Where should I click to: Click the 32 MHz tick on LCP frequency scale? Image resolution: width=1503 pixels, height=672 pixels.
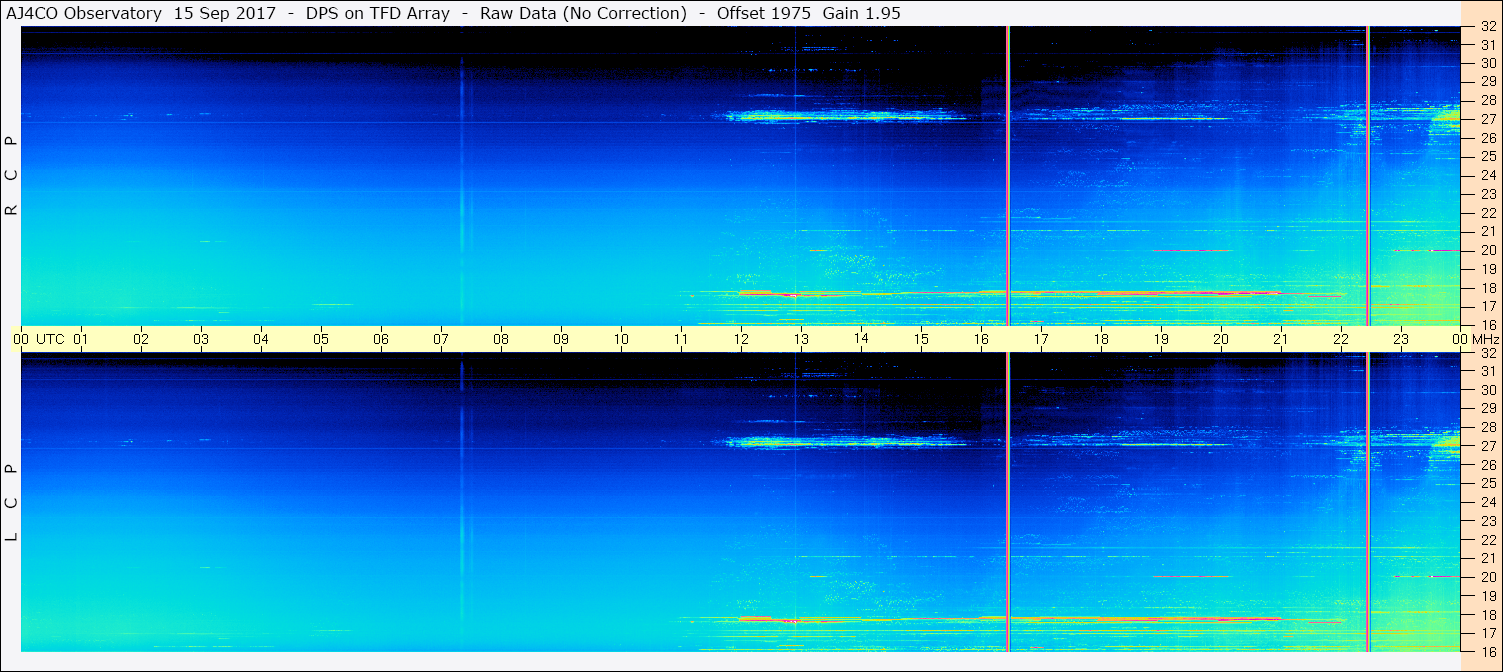click(x=1487, y=353)
